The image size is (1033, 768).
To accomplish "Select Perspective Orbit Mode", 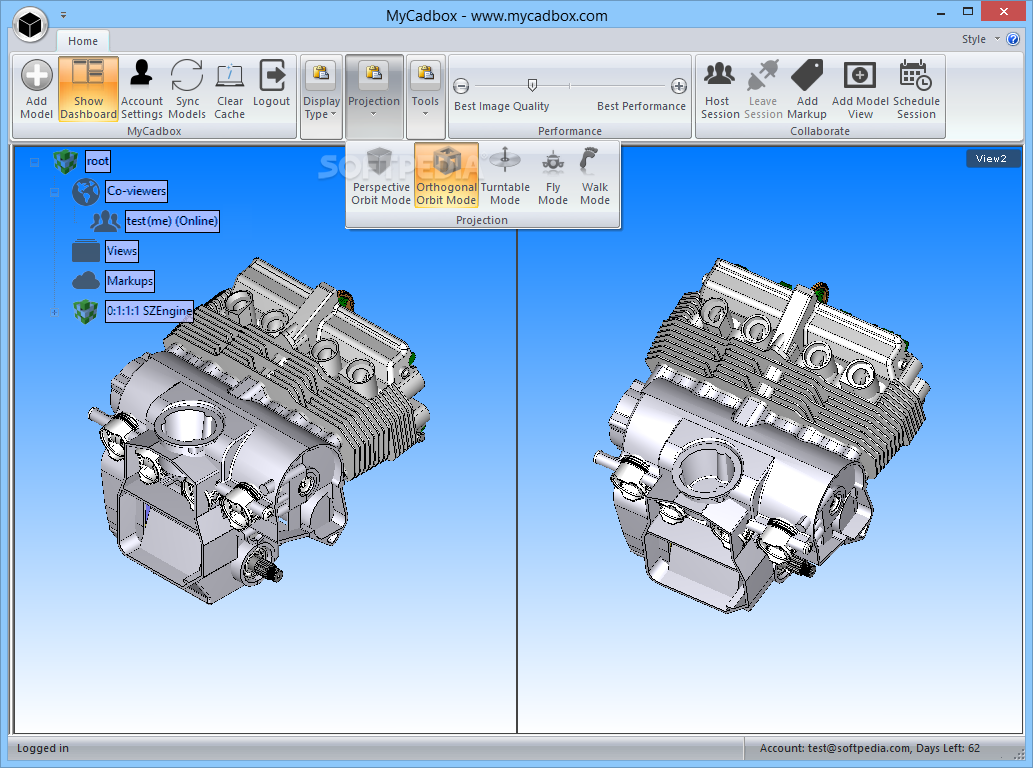I will tap(381, 176).
